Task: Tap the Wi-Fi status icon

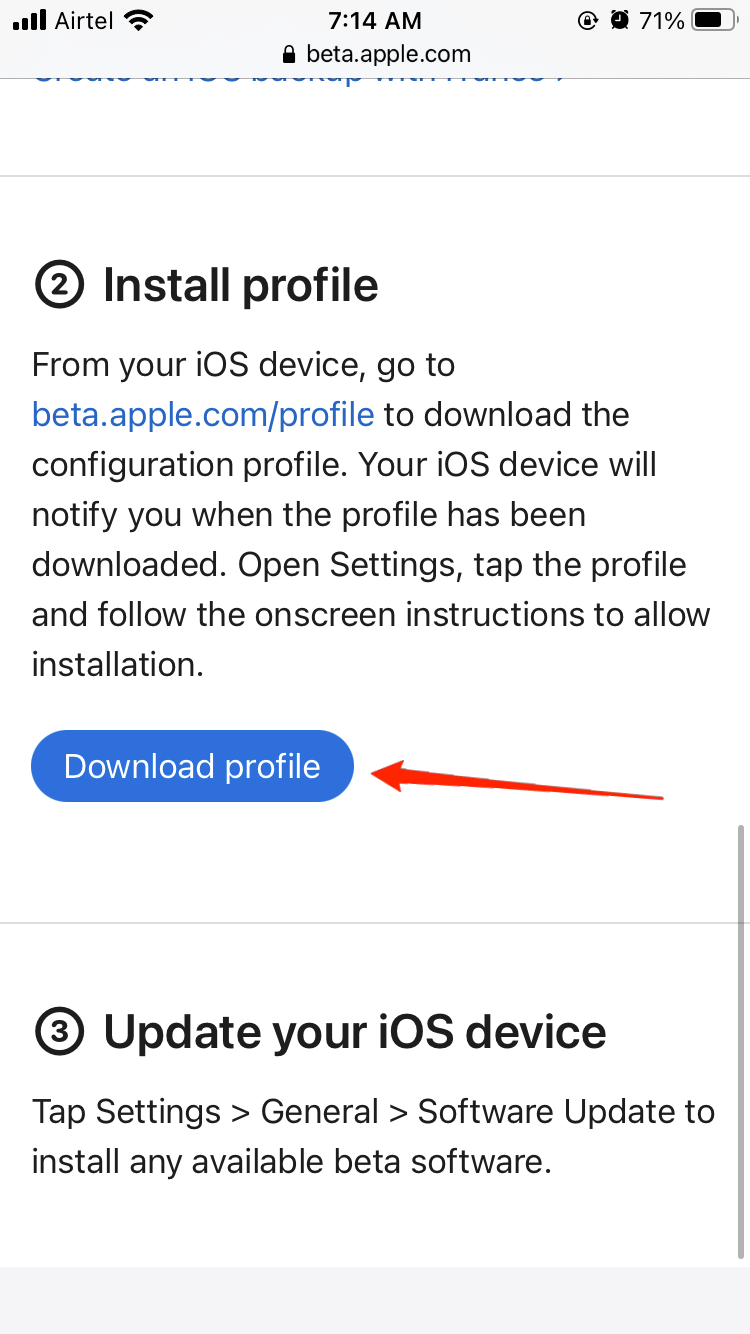Action: click(x=141, y=20)
